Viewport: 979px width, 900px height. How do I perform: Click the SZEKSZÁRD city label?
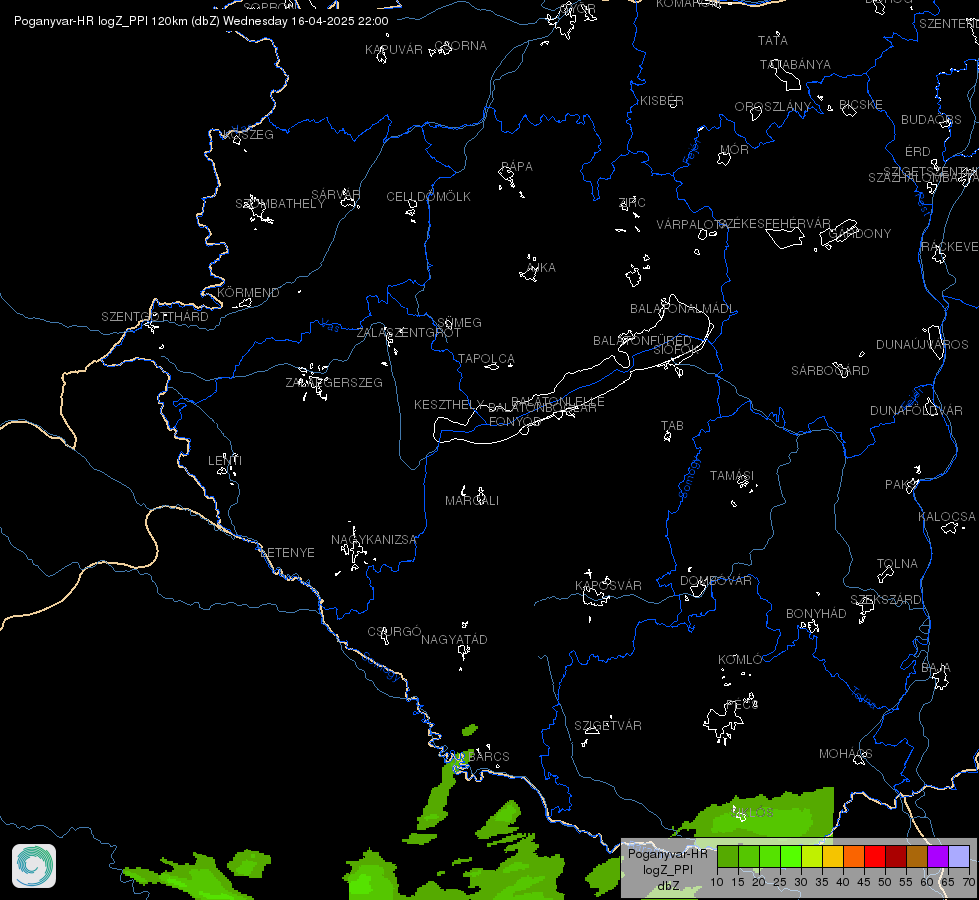[x=886, y=600]
